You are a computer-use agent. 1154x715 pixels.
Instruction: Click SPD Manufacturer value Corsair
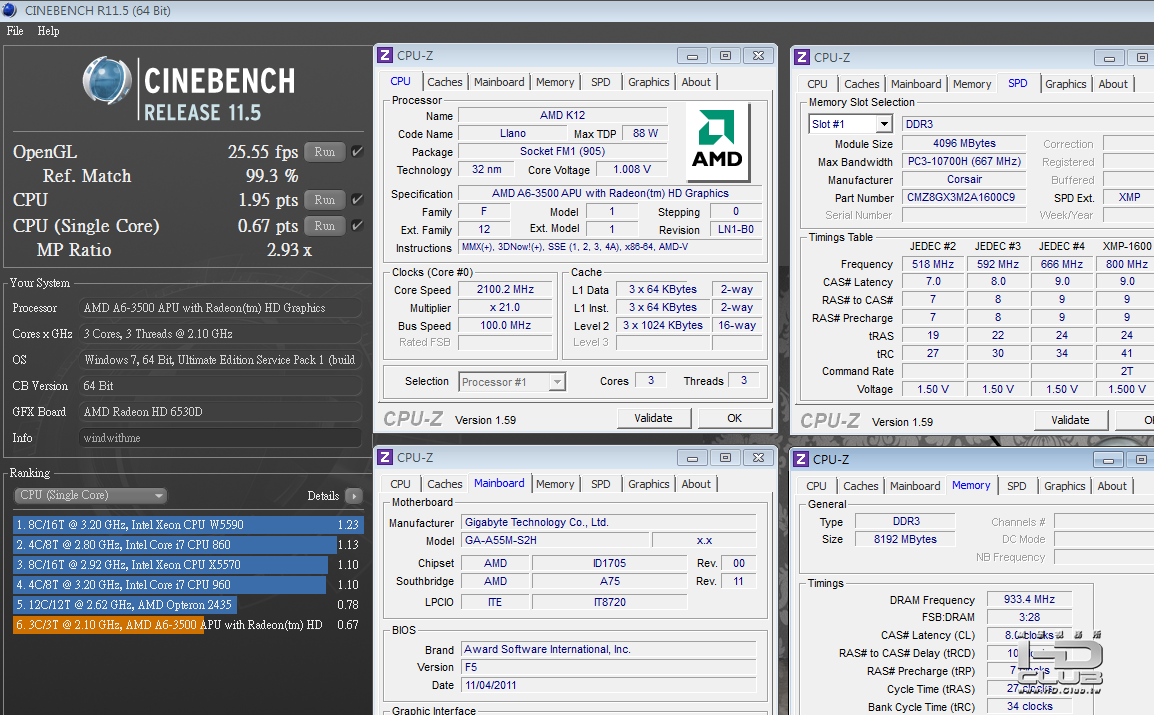(963, 179)
